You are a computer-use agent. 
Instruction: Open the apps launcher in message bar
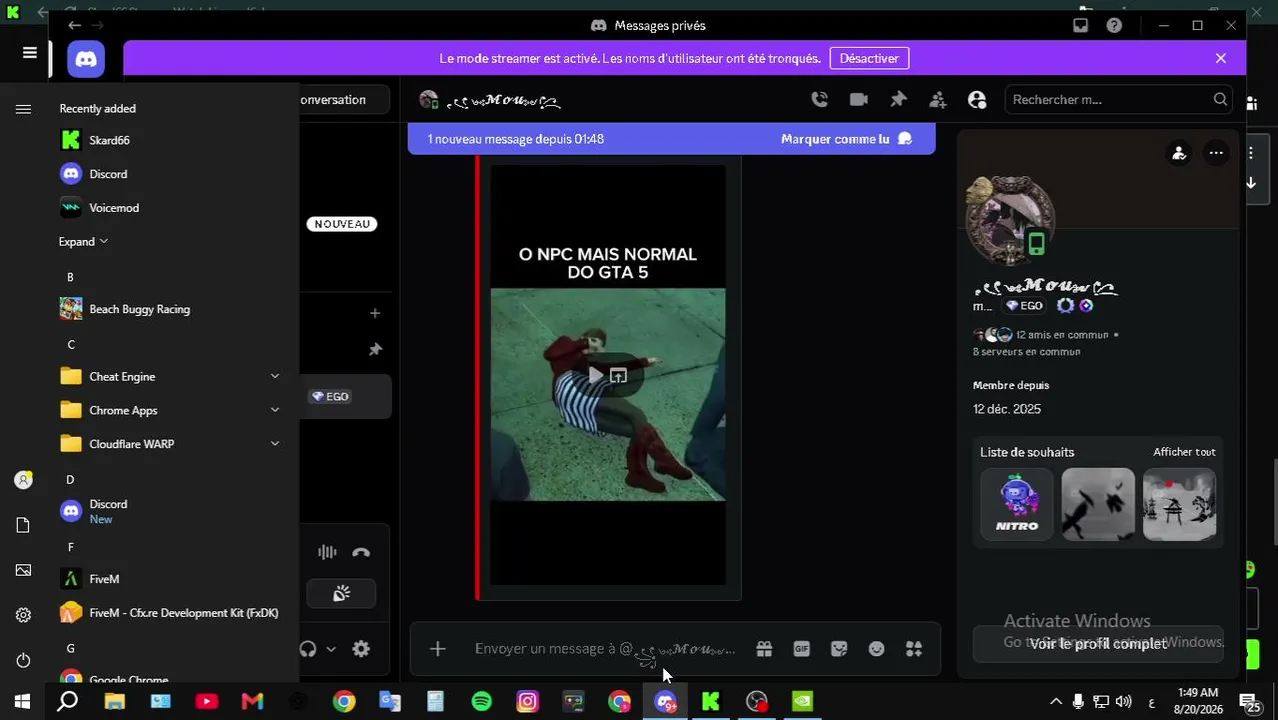914,649
